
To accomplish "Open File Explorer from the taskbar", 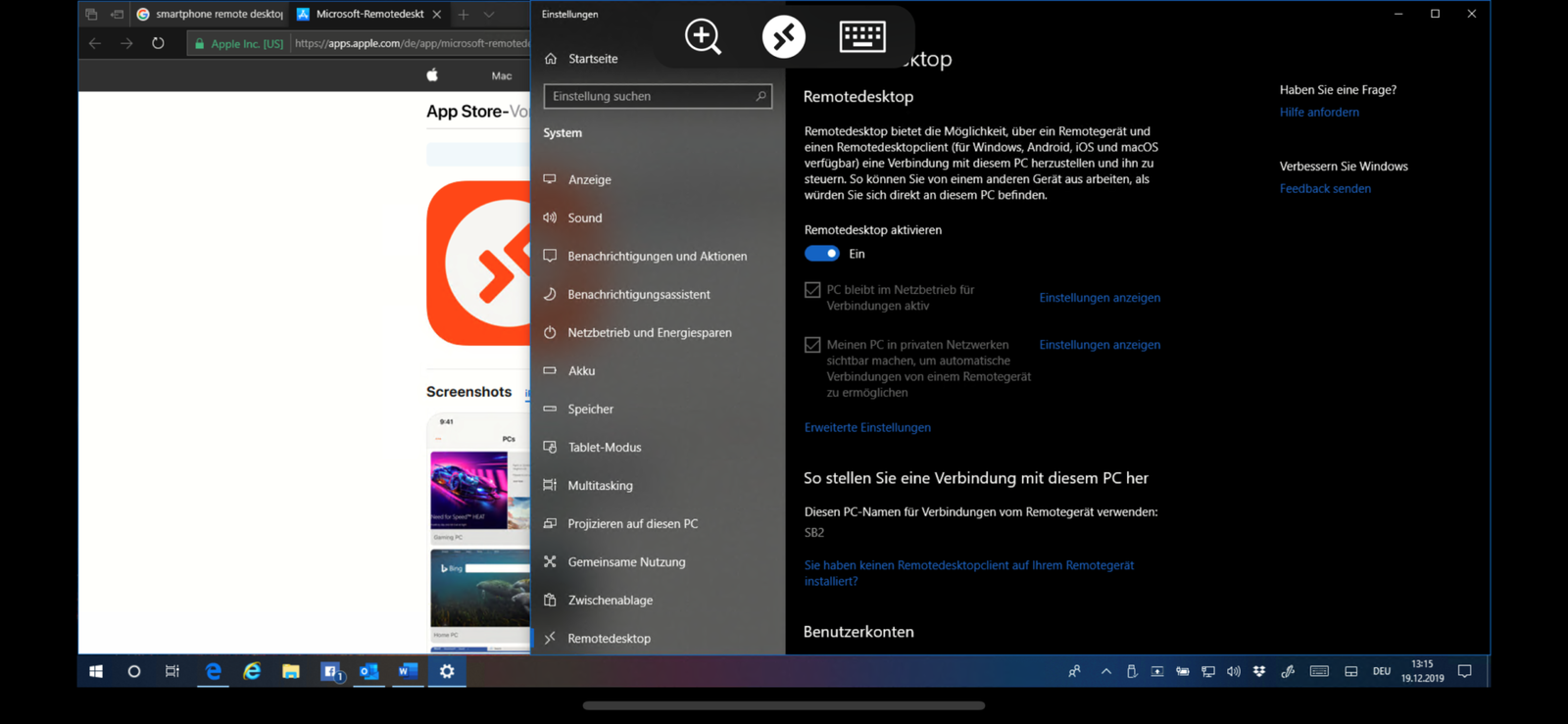I will click(291, 671).
